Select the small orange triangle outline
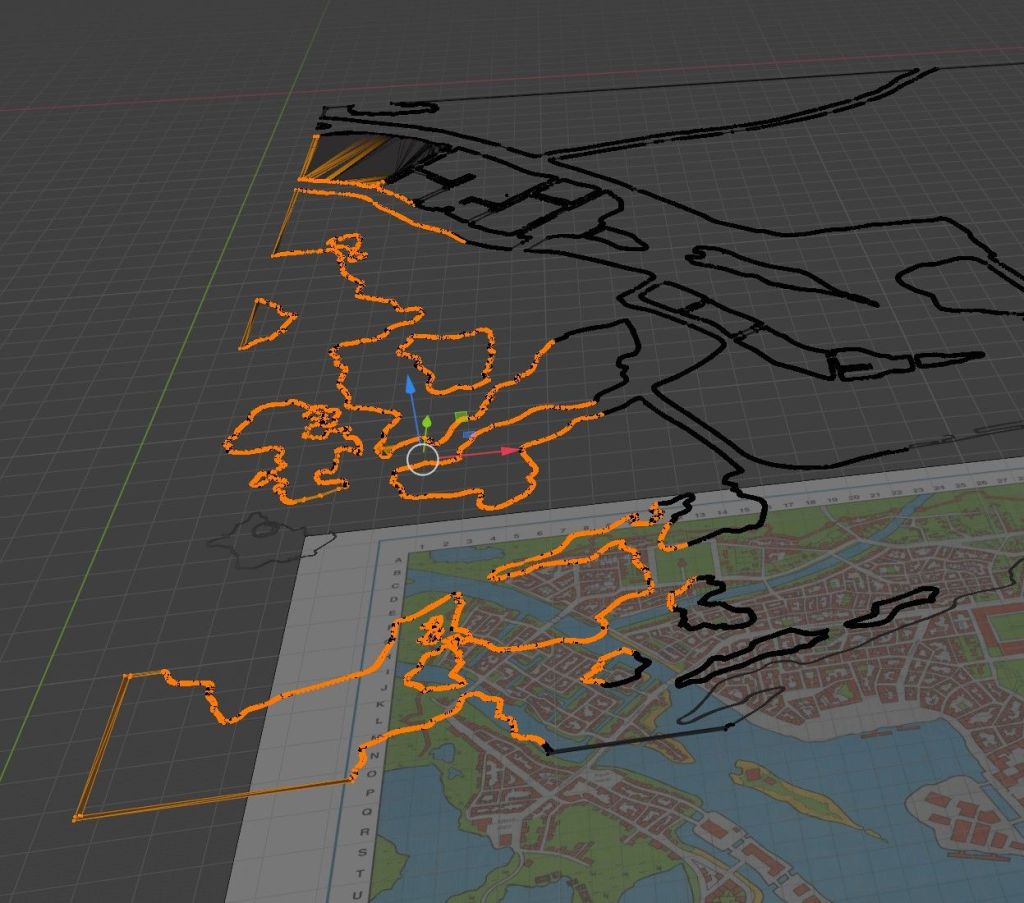 (x=265, y=324)
